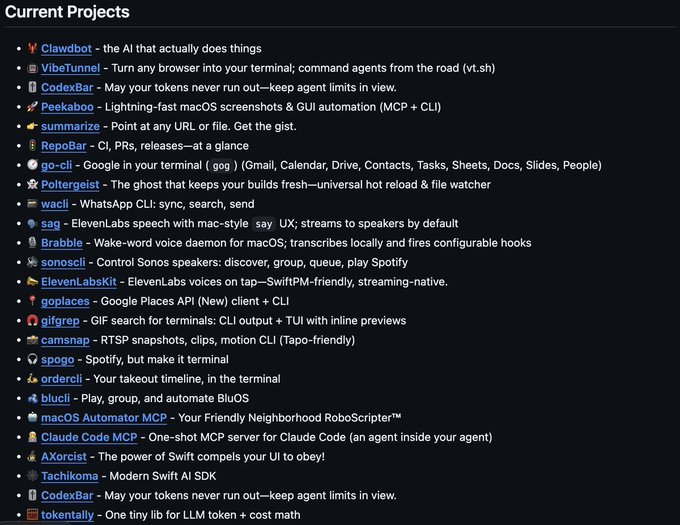
Task: Click the rocket emoji beside Peekaboo
Action: click(33, 106)
